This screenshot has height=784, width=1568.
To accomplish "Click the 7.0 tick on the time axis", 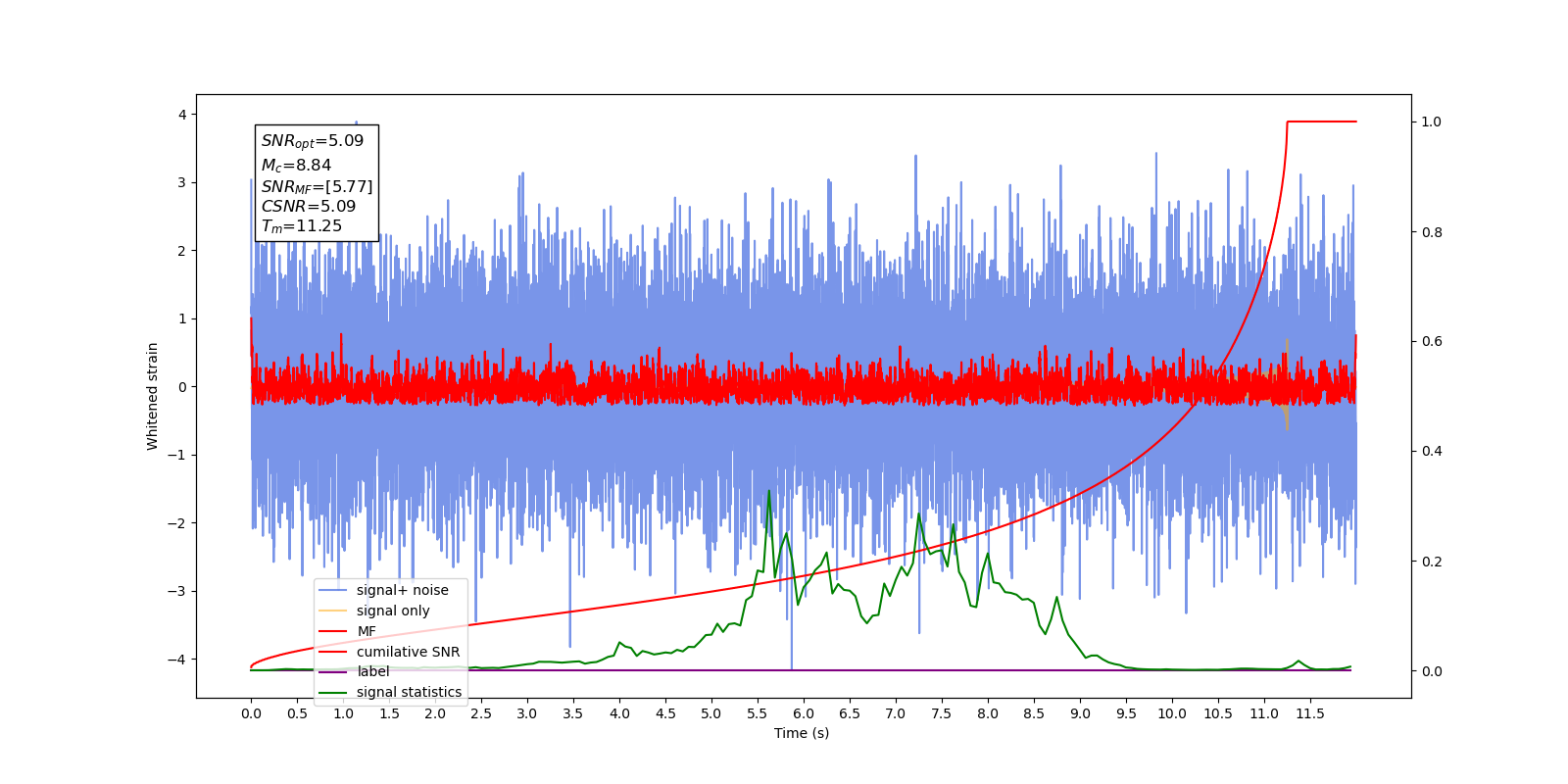I will pos(896,713).
